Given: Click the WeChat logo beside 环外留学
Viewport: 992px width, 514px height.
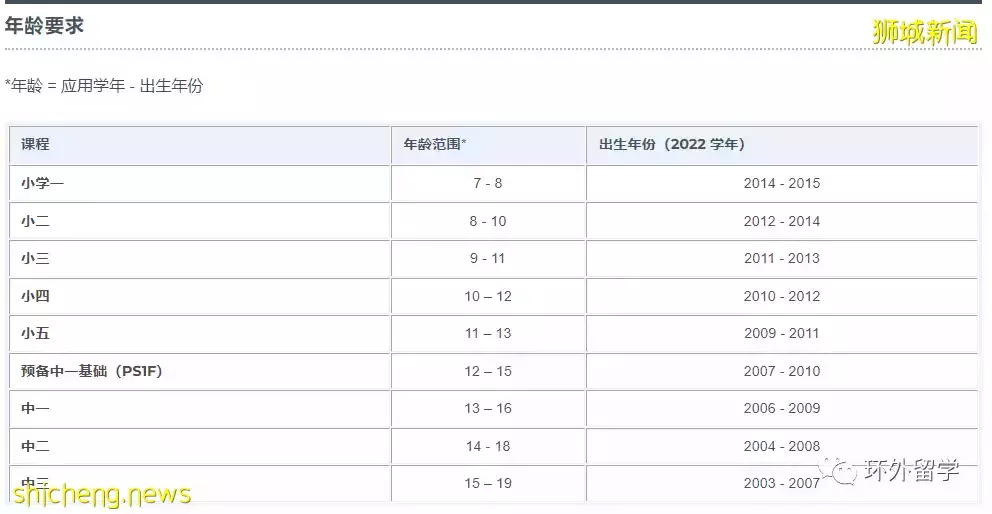Looking at the screenshot, I should 840,470.
